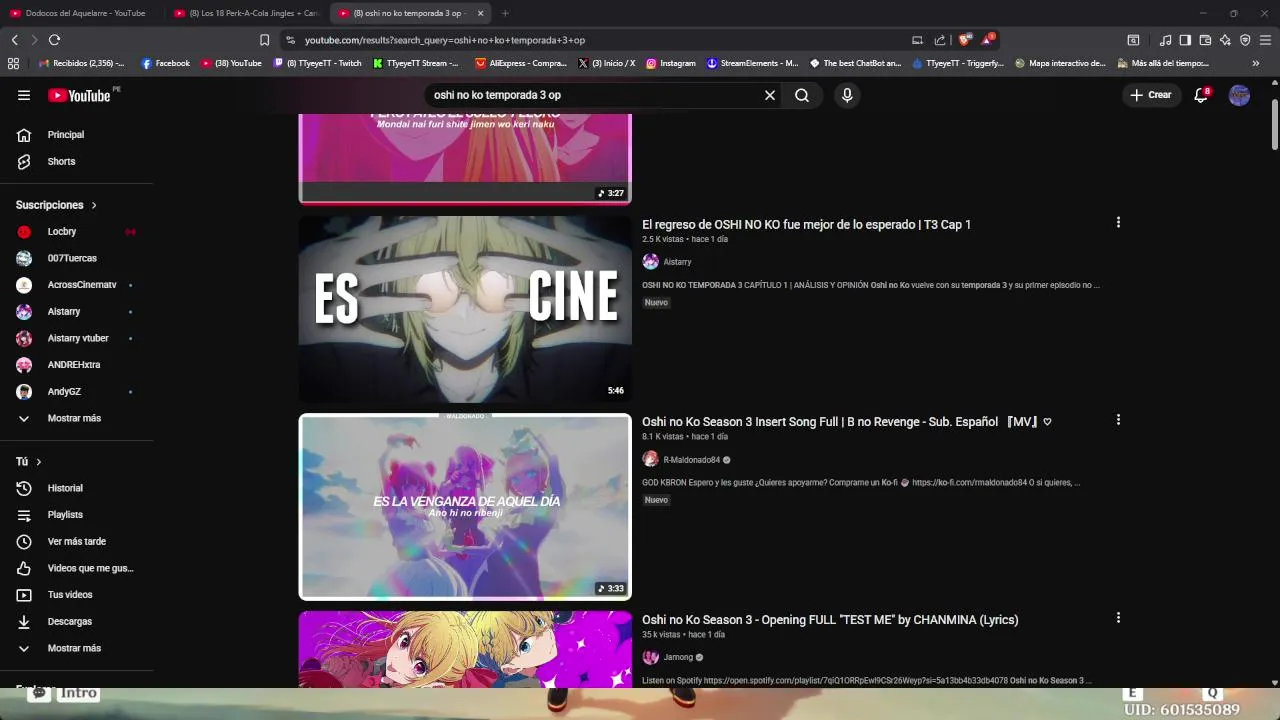Open Brave Wallet icon
This screenshot has height=720, width=1280.
[1205, 40]
